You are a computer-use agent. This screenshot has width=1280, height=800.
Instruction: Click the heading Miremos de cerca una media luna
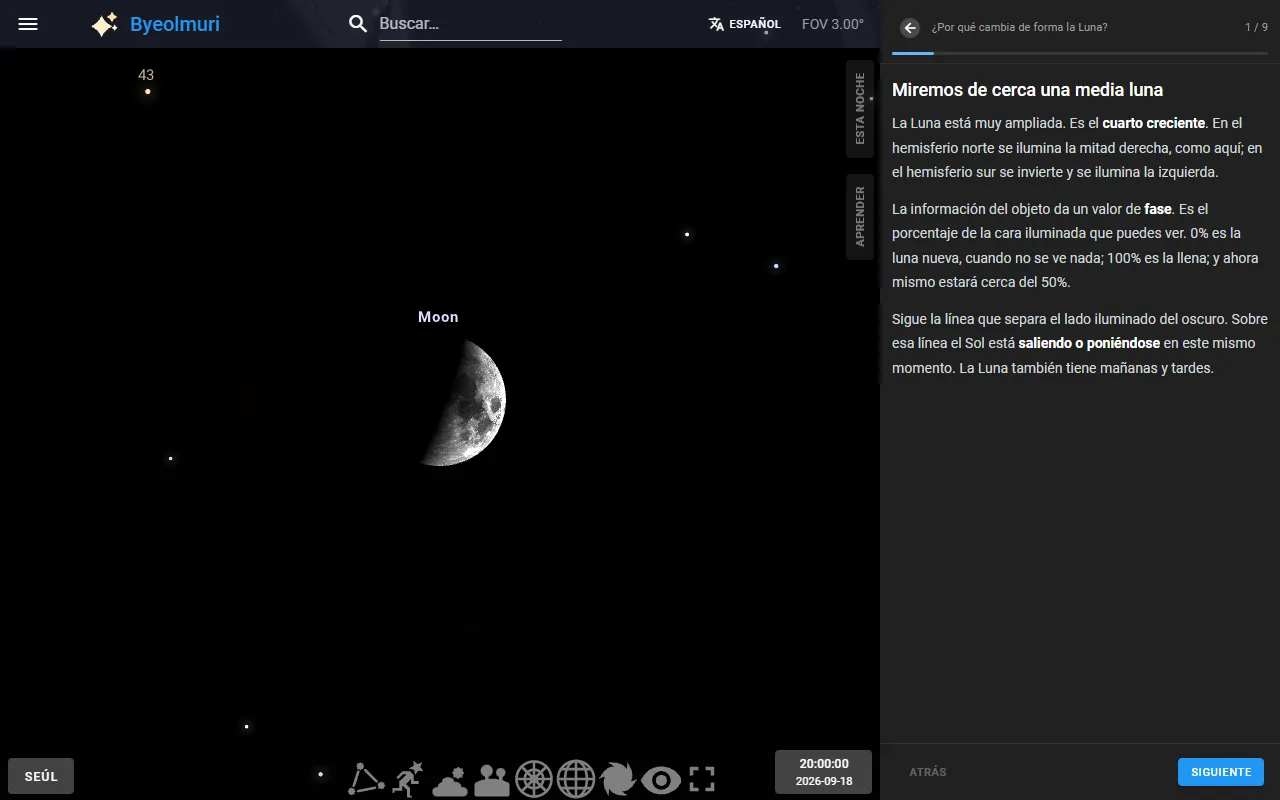tap(1027, 90)
